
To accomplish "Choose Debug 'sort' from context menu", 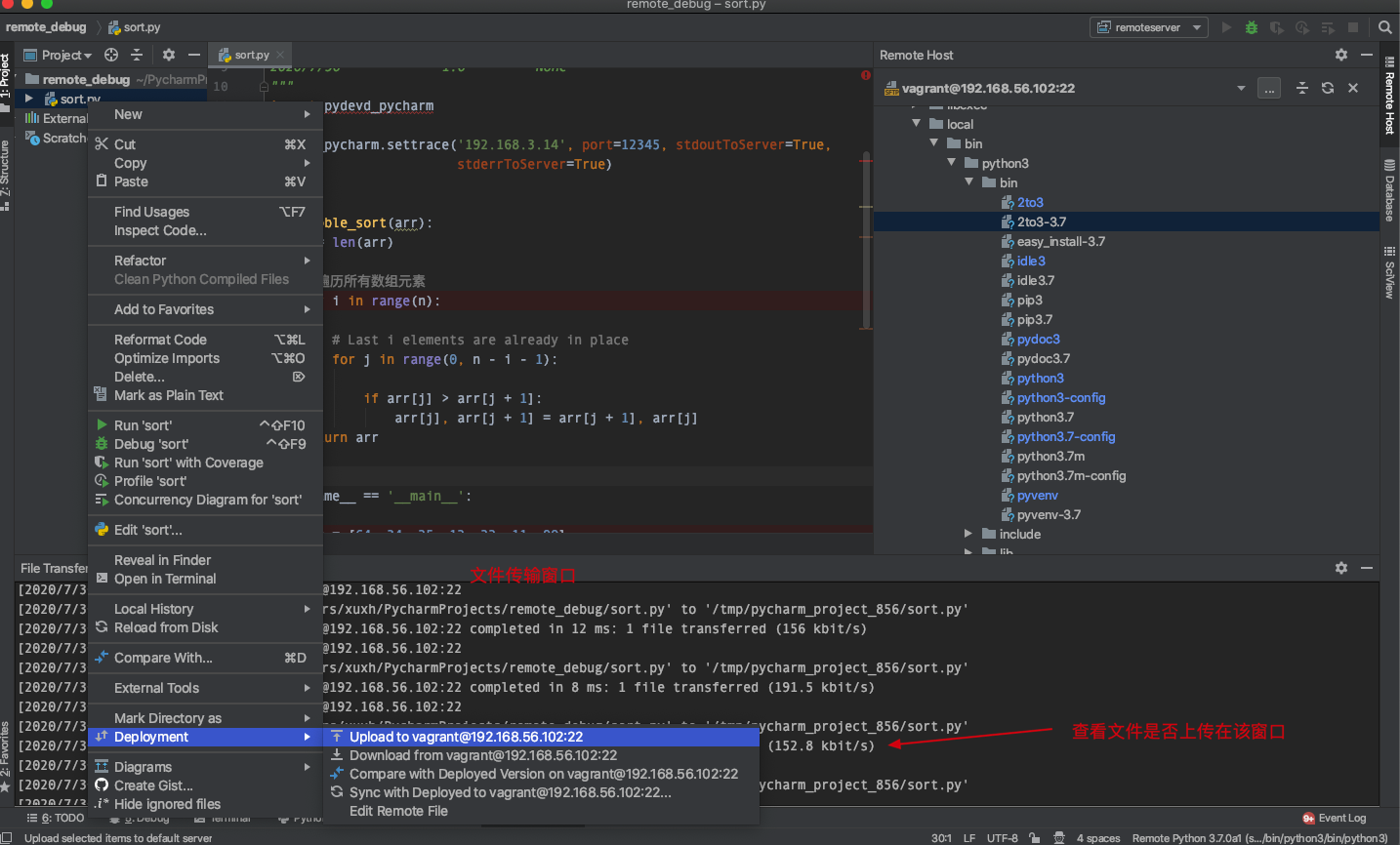I will tap(205, 444).
